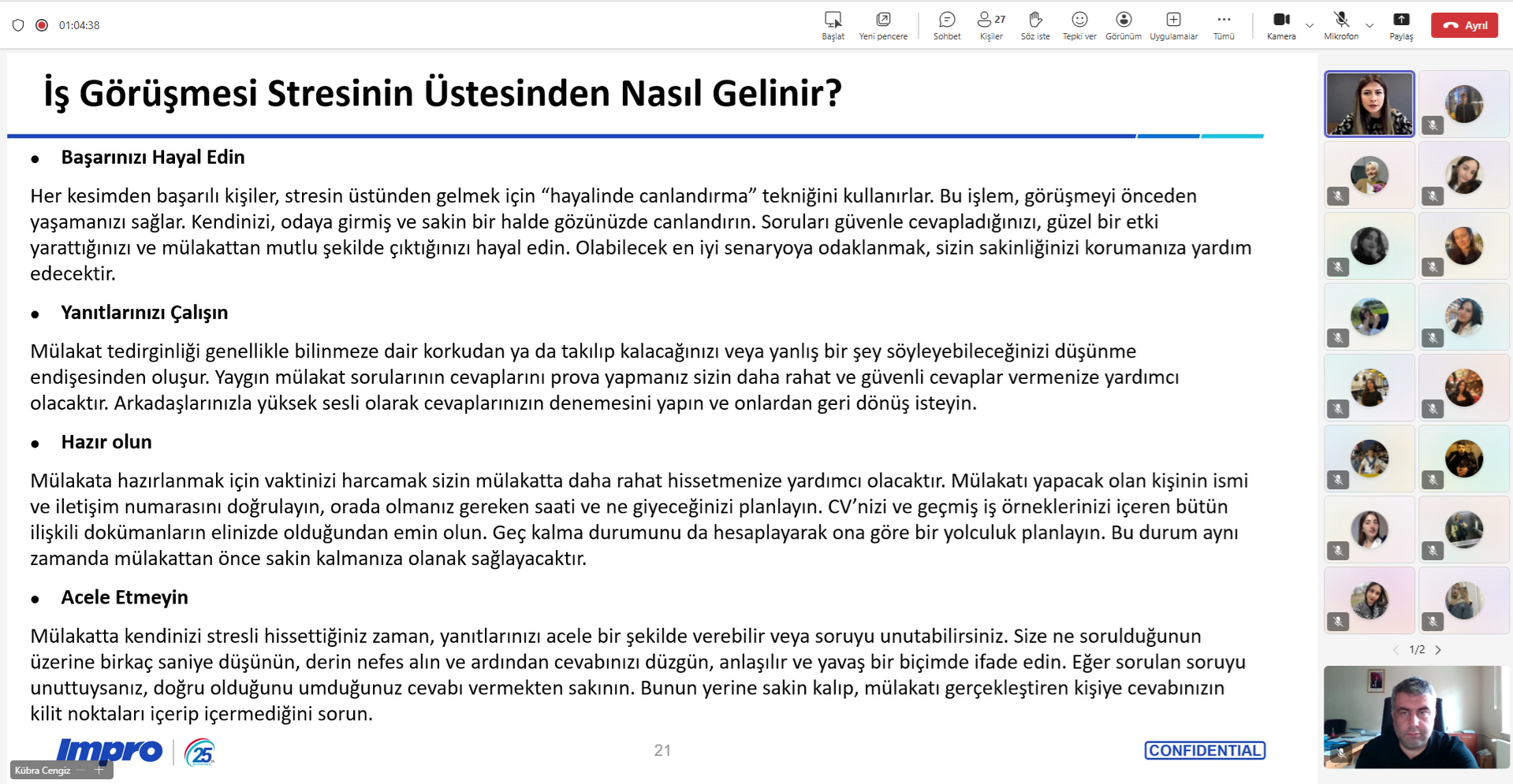Click the shield privacy icon
This screenshot has width=1513, height=784.
(18, 25)
